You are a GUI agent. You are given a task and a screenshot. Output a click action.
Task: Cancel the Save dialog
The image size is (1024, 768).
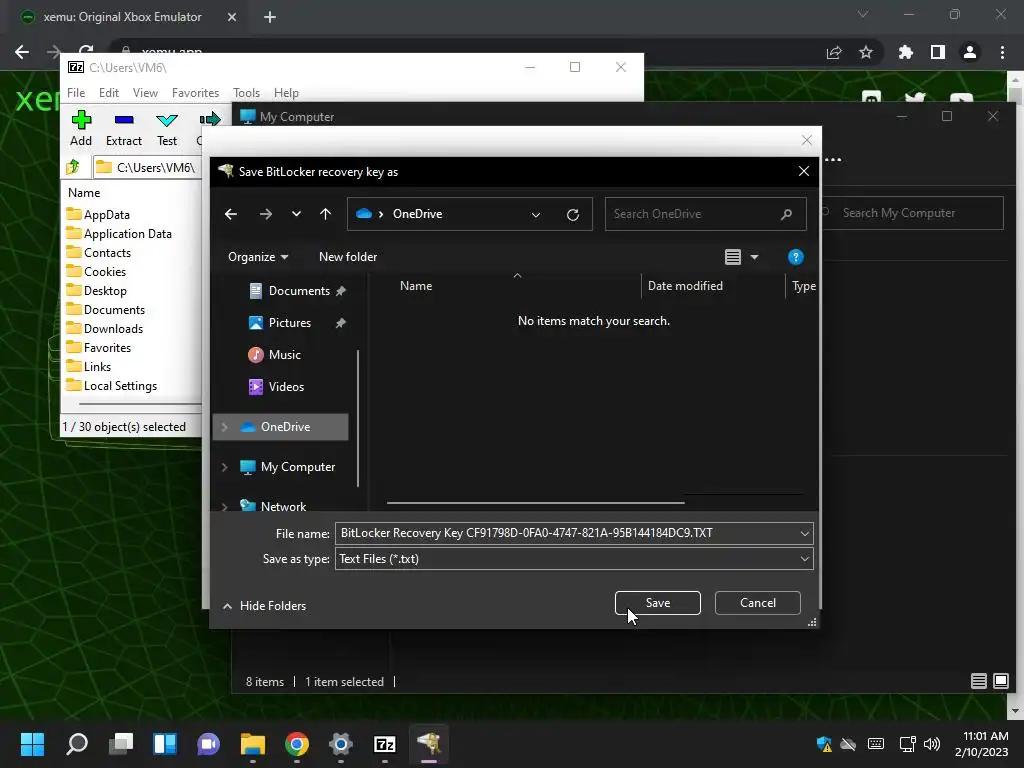click(x=758, y=603)
